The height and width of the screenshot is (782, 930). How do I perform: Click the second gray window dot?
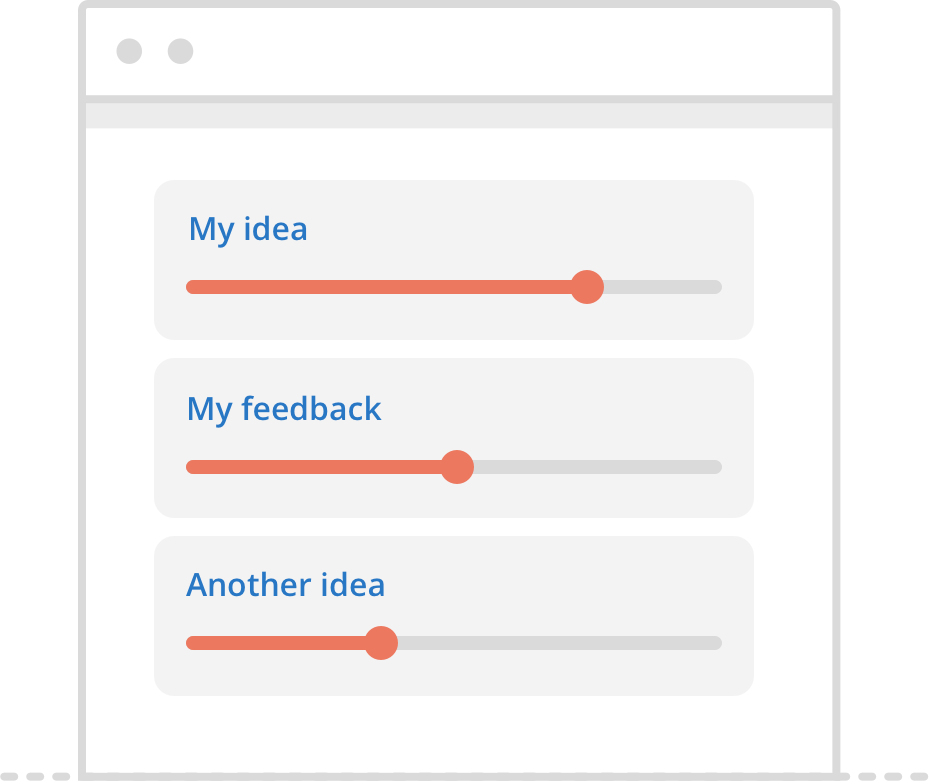[x=180, y=51]
